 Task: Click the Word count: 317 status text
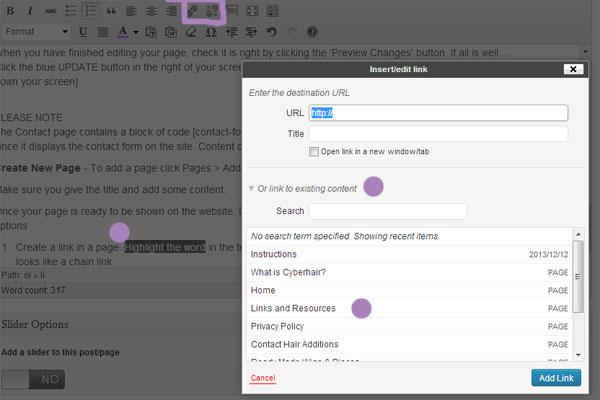click(x=34, y=290)
